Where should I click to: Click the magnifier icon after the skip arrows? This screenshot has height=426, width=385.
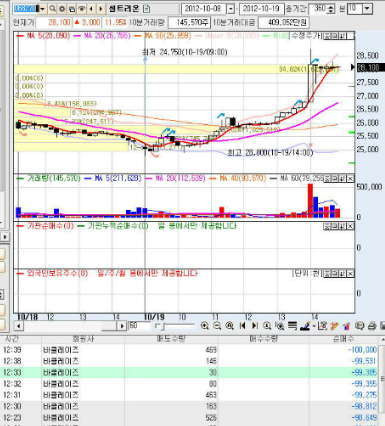tap(267, 326)
